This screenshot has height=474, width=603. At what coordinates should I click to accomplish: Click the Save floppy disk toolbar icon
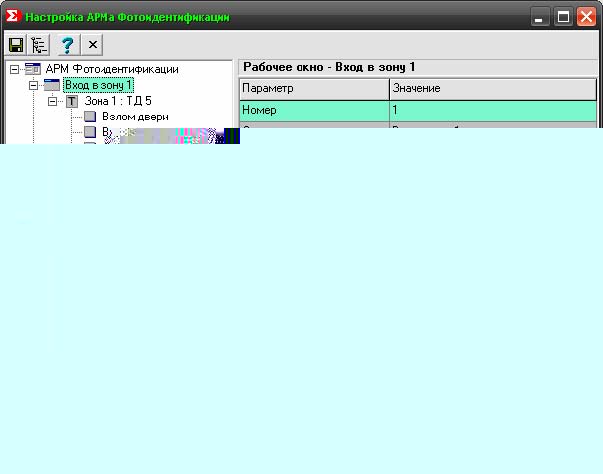[x=16, y=44]
